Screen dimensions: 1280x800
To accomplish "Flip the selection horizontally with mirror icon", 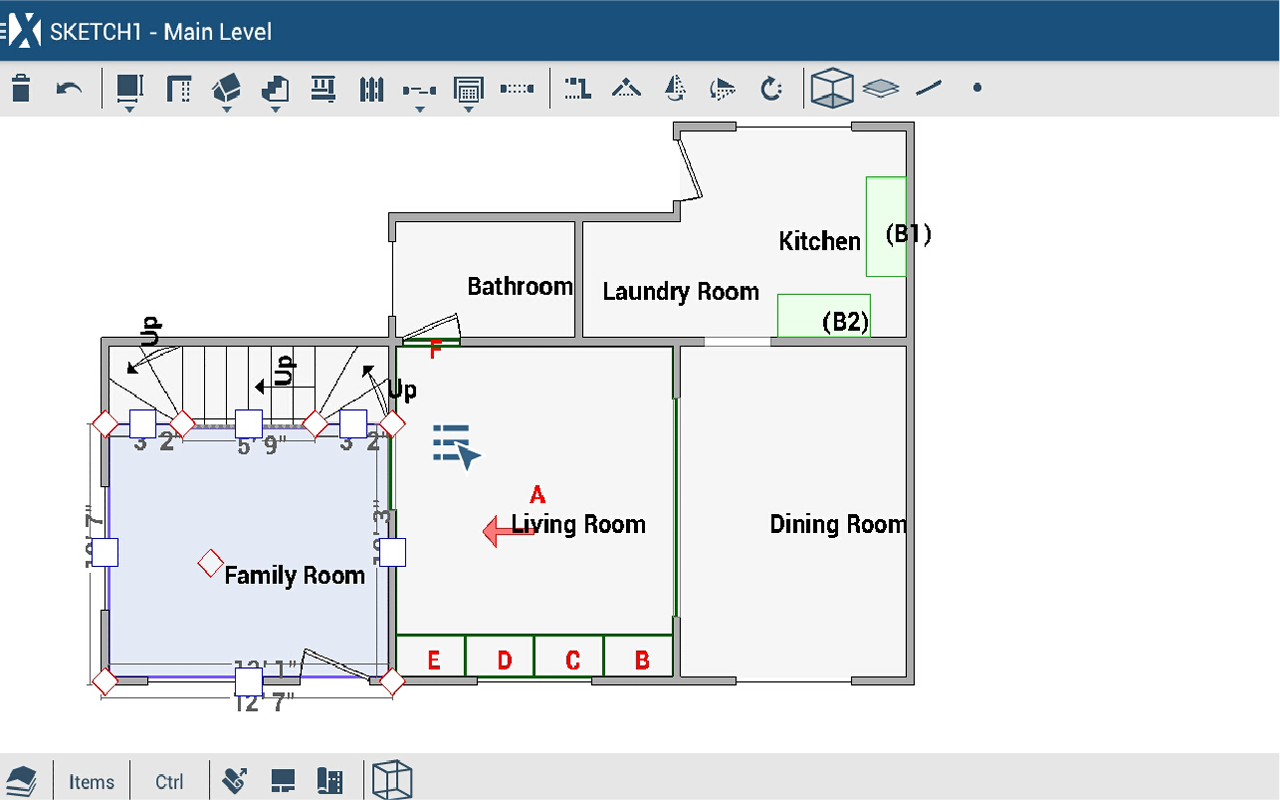I will [675, 88].
